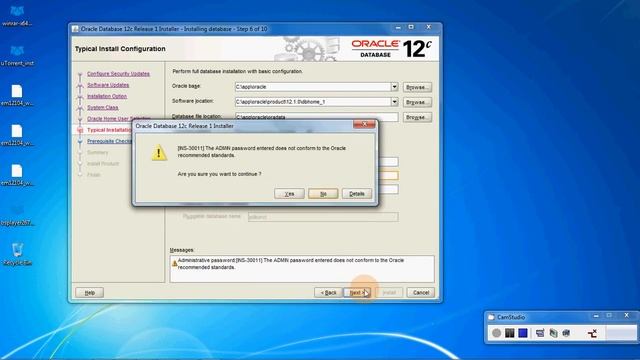Go to Installation Option step
640x360 pixels.
[x=107, y=96]
